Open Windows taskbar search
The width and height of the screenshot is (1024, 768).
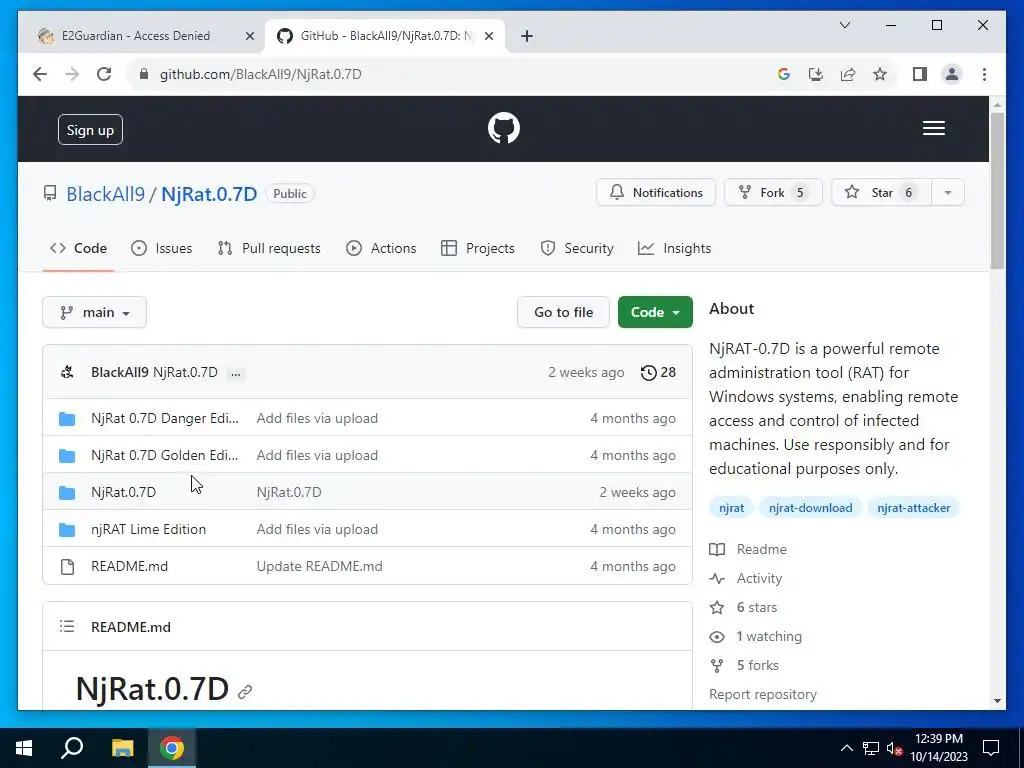tap(72, 748)
